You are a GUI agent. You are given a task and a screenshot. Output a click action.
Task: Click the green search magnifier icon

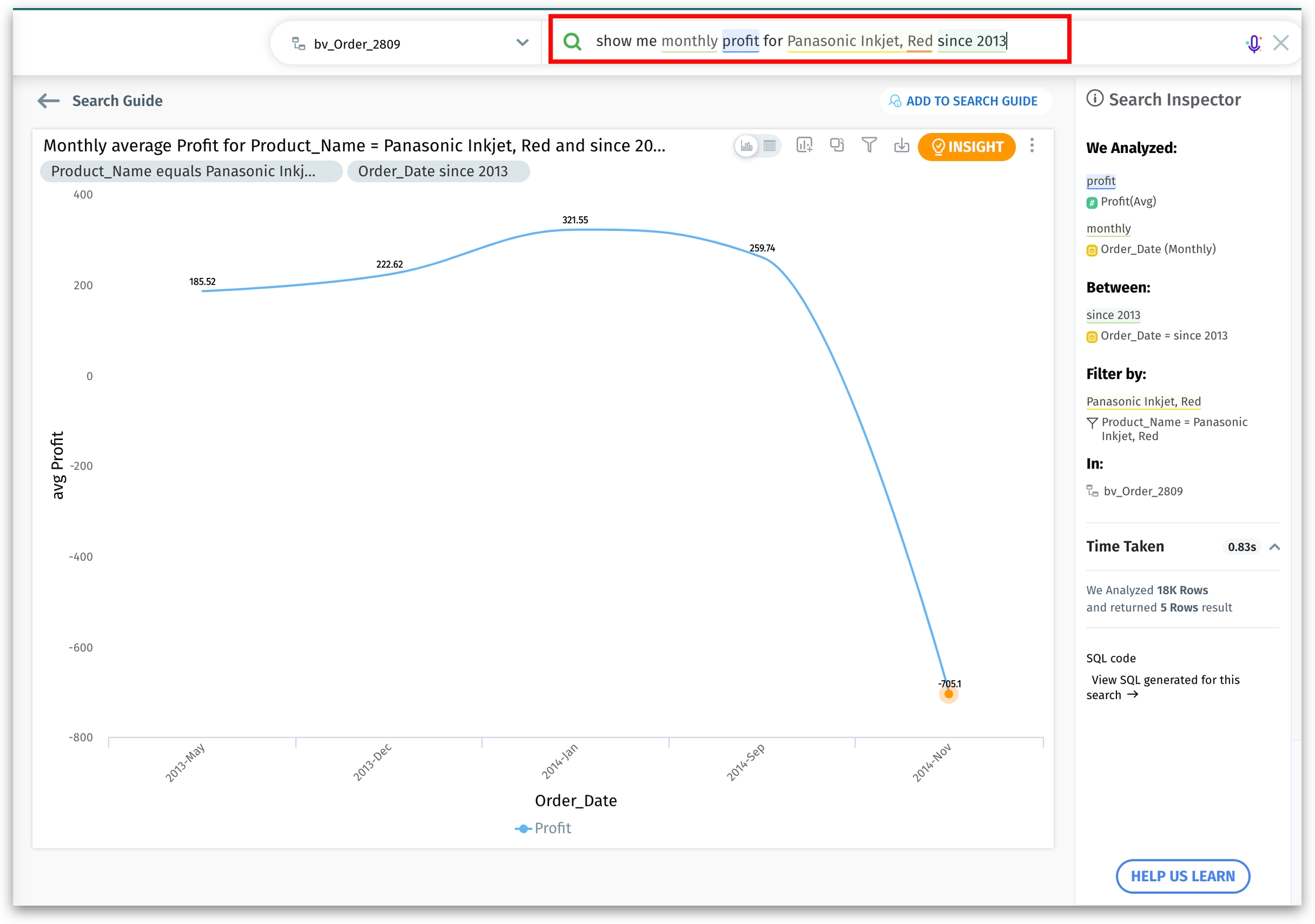pyautogui.click(x=571, y=41)
